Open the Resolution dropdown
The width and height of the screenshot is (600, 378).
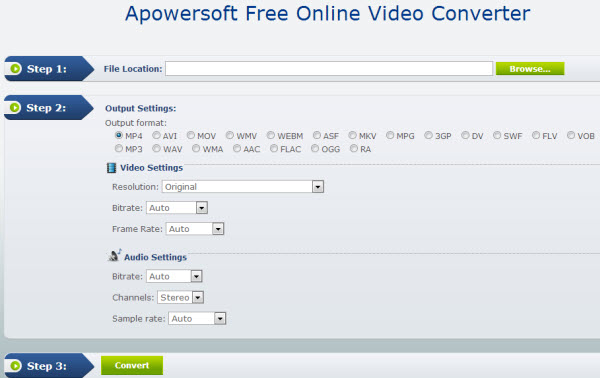[243, 187]
